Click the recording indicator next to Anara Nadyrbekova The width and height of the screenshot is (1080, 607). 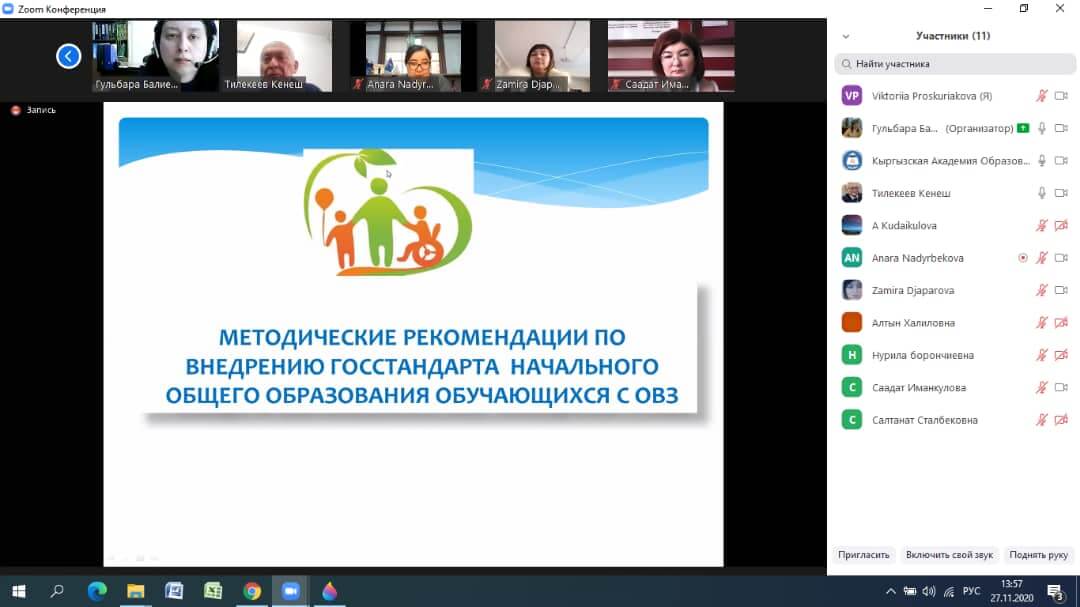1022,258
